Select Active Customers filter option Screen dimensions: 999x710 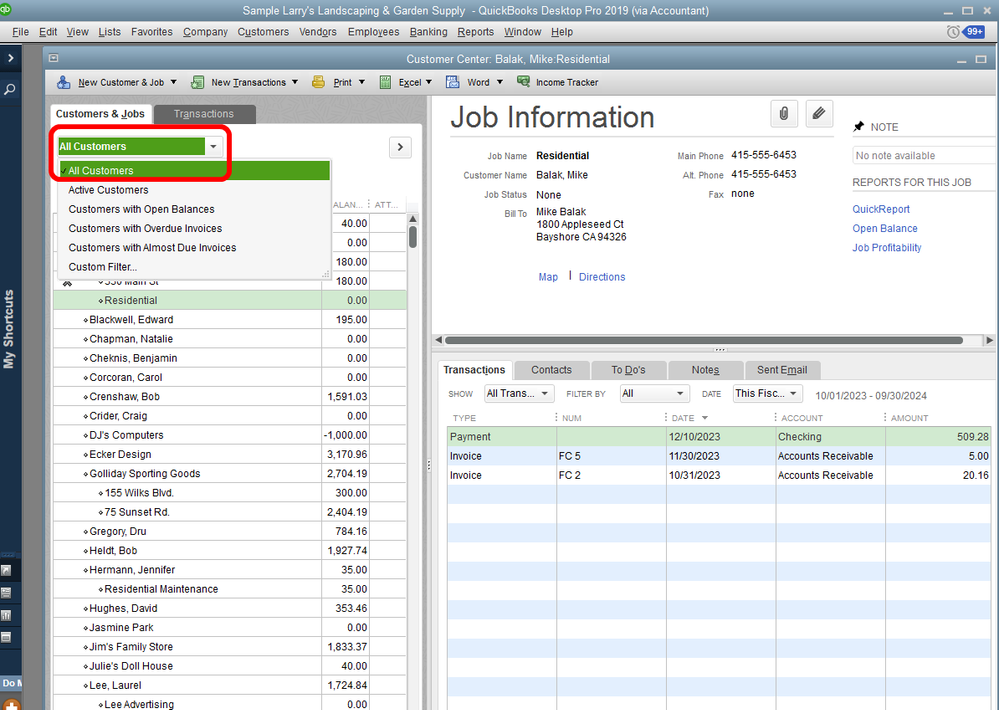click(194, 190)
